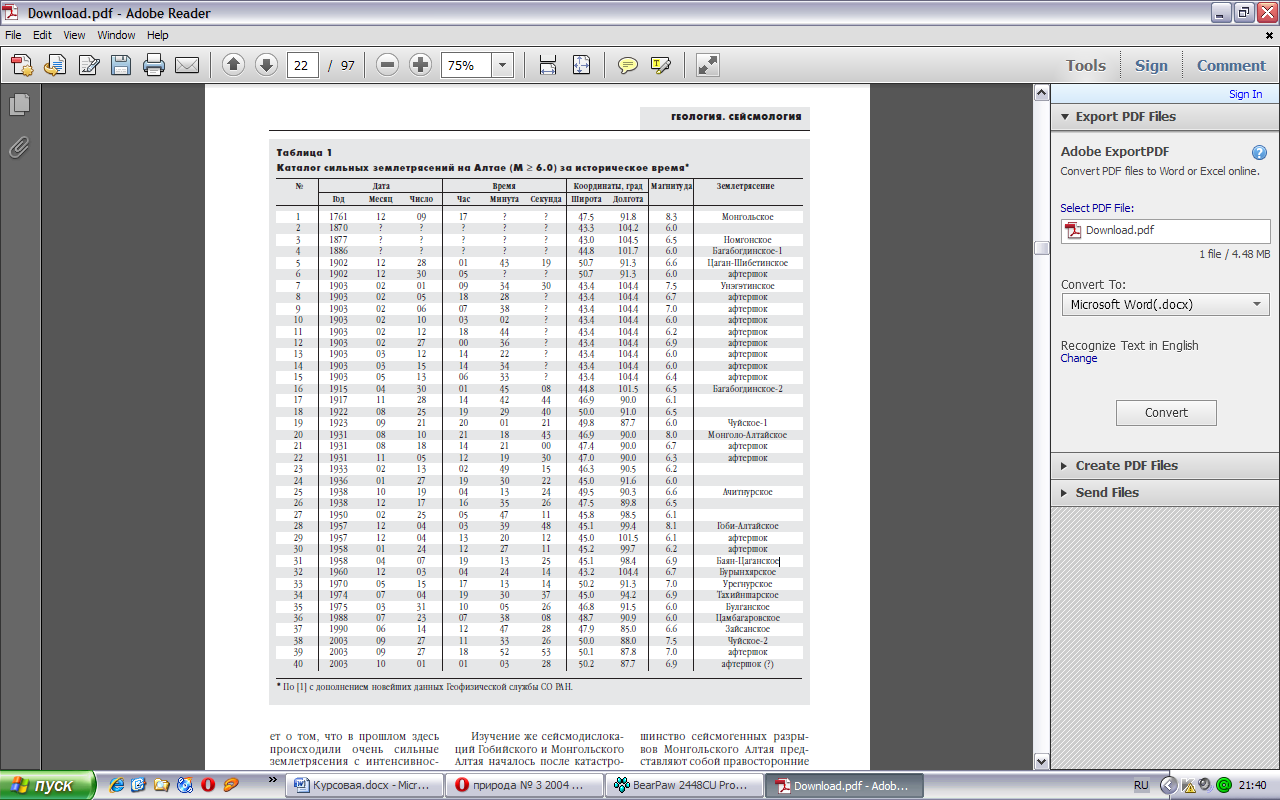
Task: Open the zoom level dropdown arrow
Action: pos(502,65)
